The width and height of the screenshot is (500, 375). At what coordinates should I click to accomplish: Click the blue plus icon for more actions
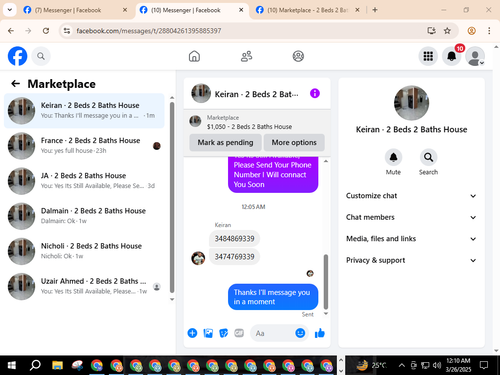click(192, 333)
